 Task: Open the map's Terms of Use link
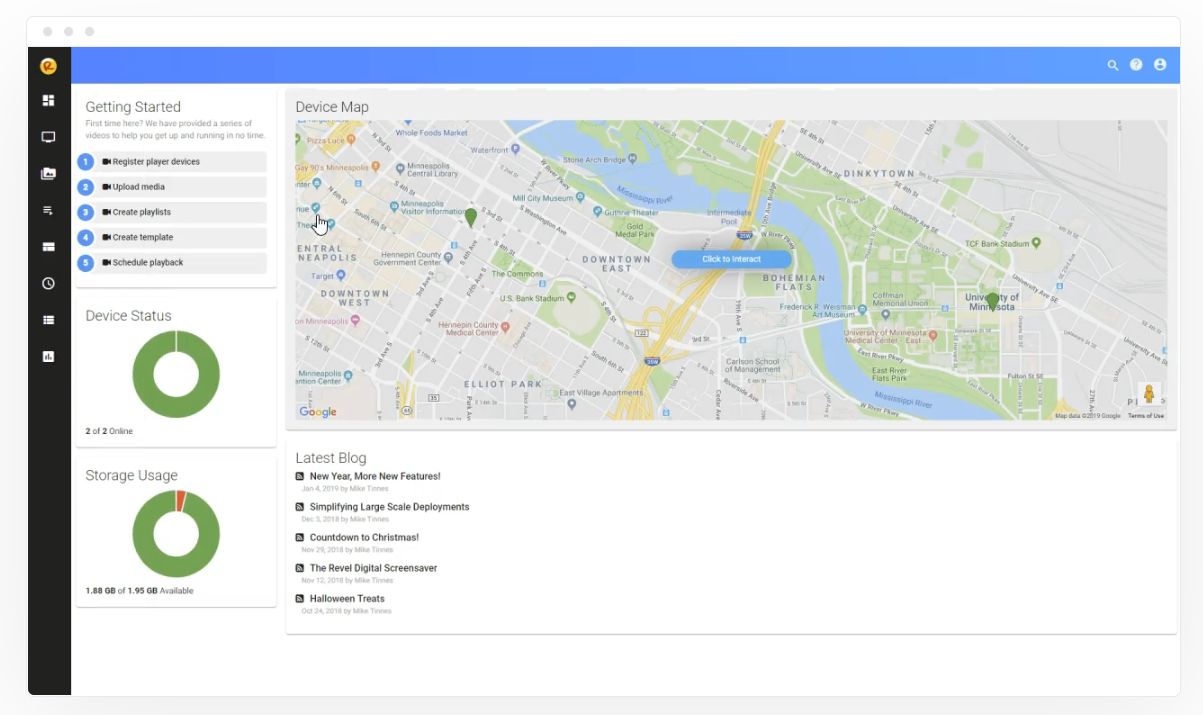pyautogui.click(x=1146, y=416)
